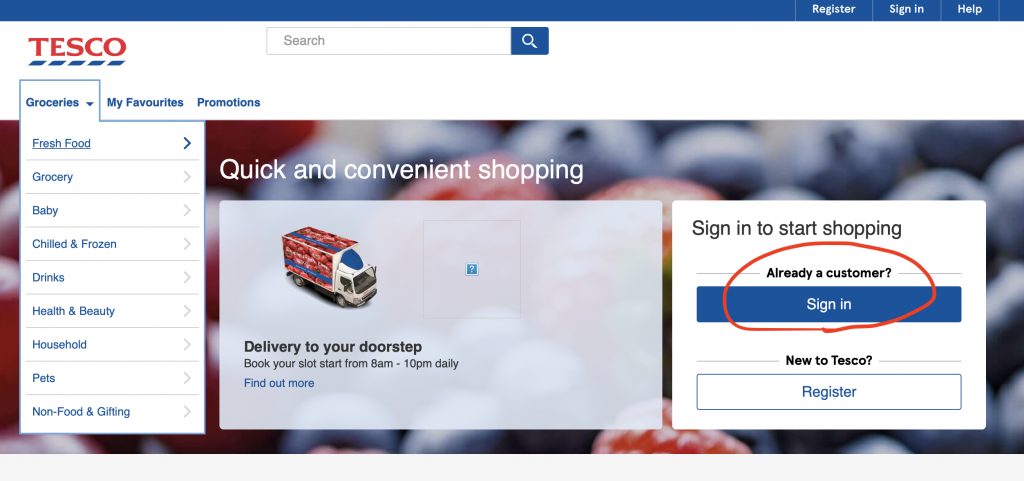Image resolution: width=1024 pixels, height=481 pixels.
Task: Click the Register button under New to Tesco
Action: tap(829, 392)
